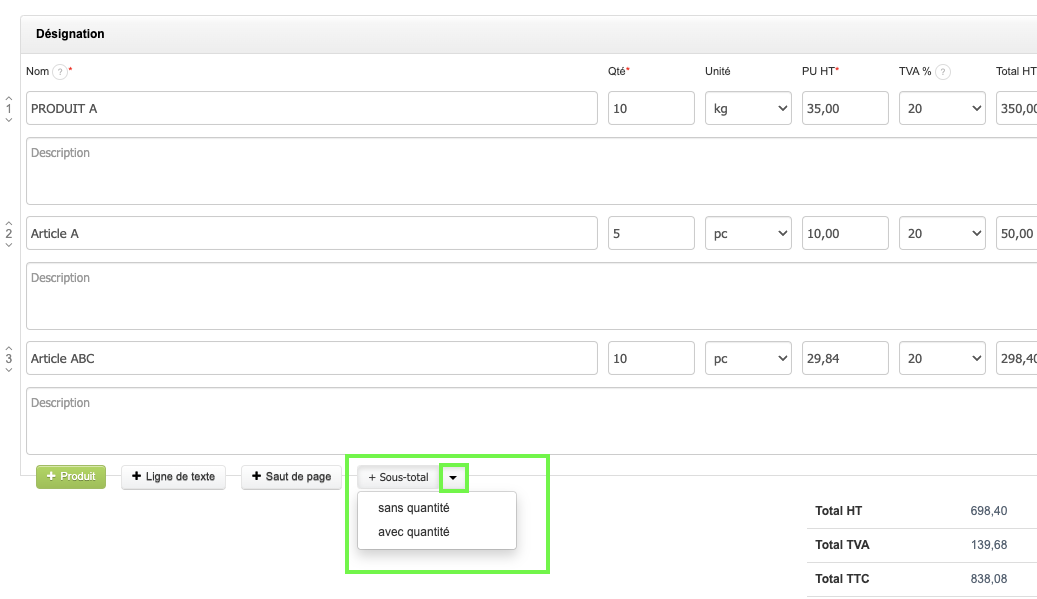Open unit dropdown for Article ABC
The image size is (1037, 599).
coord(748,358)
